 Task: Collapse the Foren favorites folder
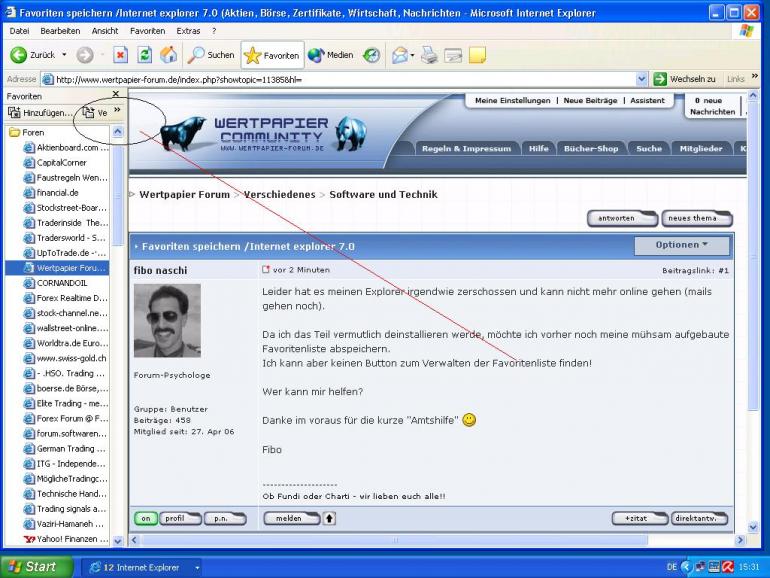(x=28, y=133)
